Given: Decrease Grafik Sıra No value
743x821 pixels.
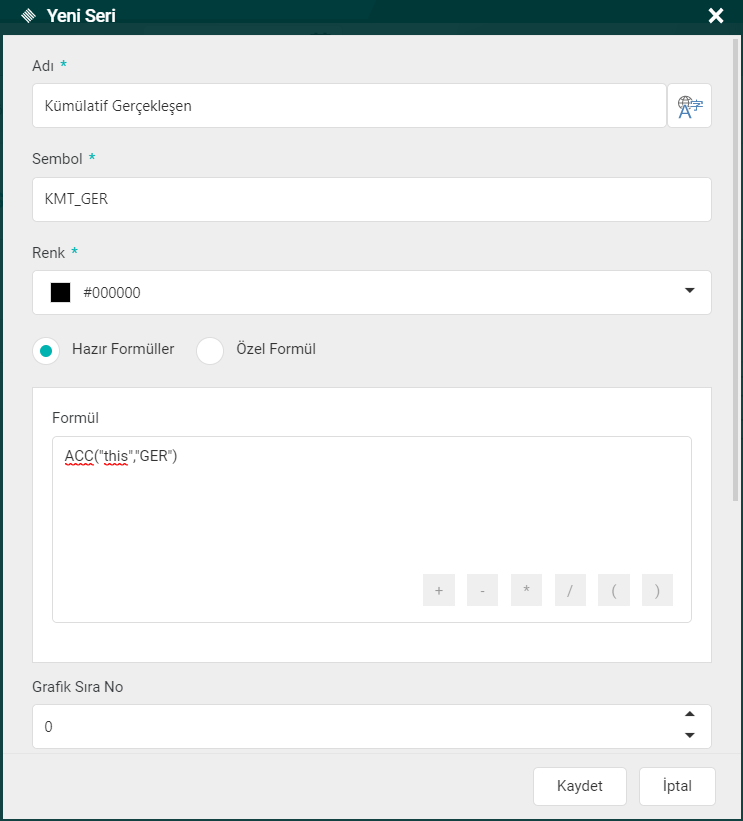Looking at the screenshot, I should click(689, 736).
